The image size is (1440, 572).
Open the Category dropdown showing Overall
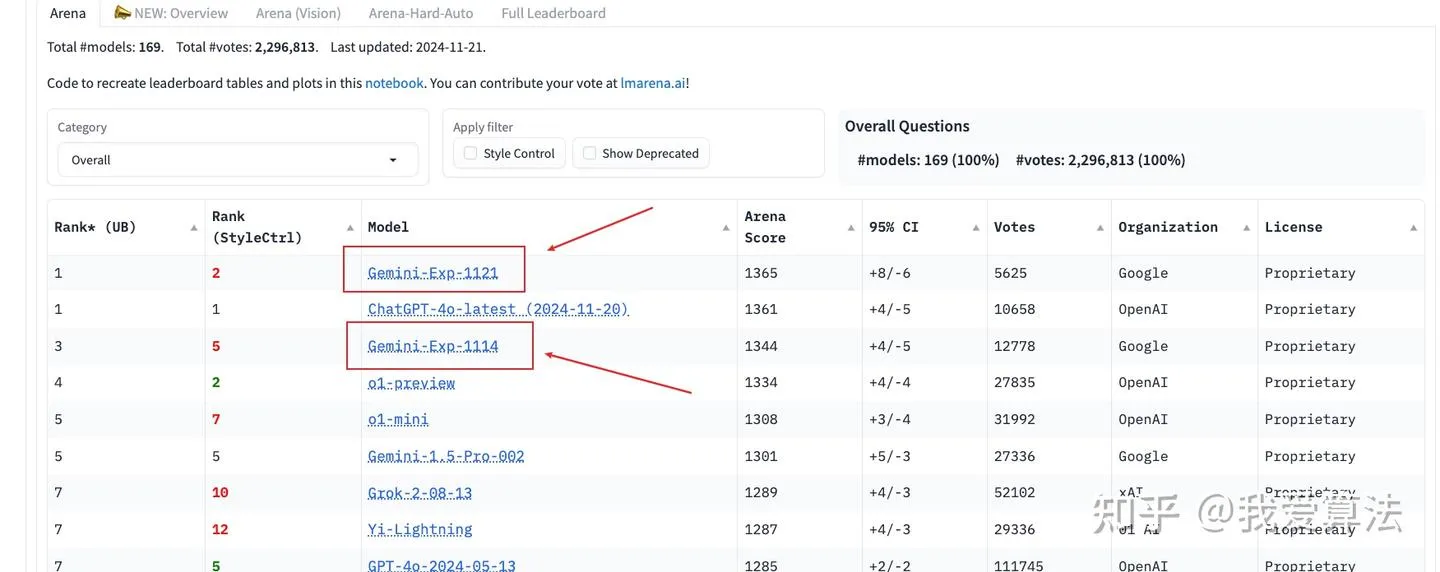pyautogui.click(x=237, y=160)
